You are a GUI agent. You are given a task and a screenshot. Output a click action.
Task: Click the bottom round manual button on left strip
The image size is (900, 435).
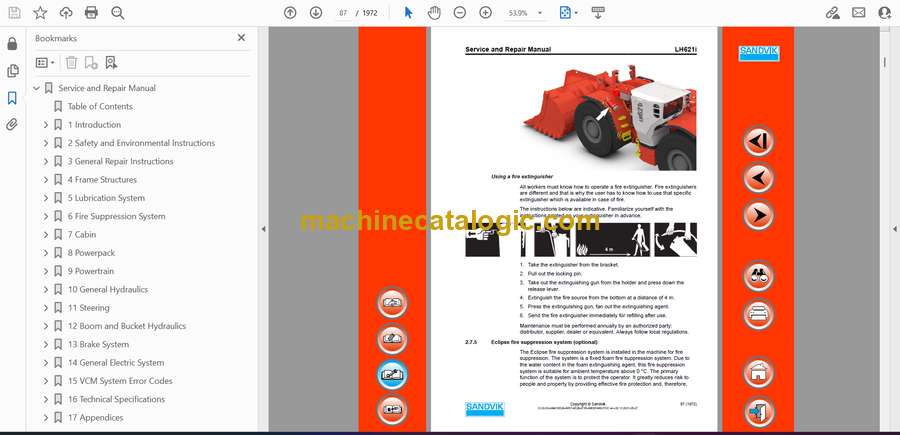(x=392, y=410)
